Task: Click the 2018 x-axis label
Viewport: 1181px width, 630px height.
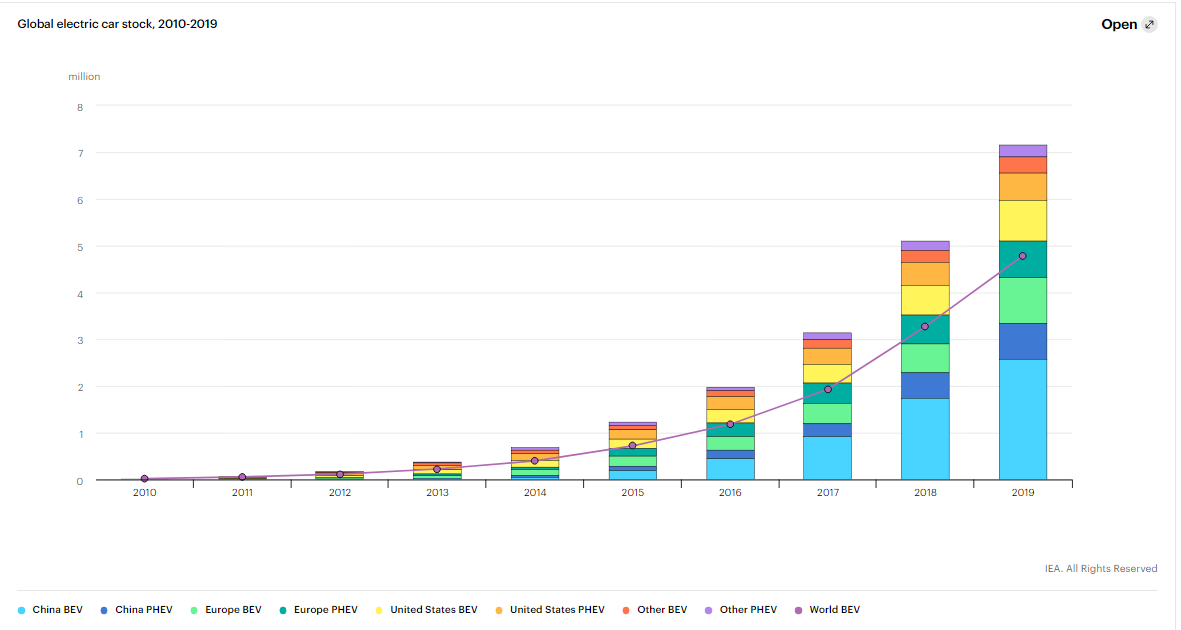Action: coord(925,493)
